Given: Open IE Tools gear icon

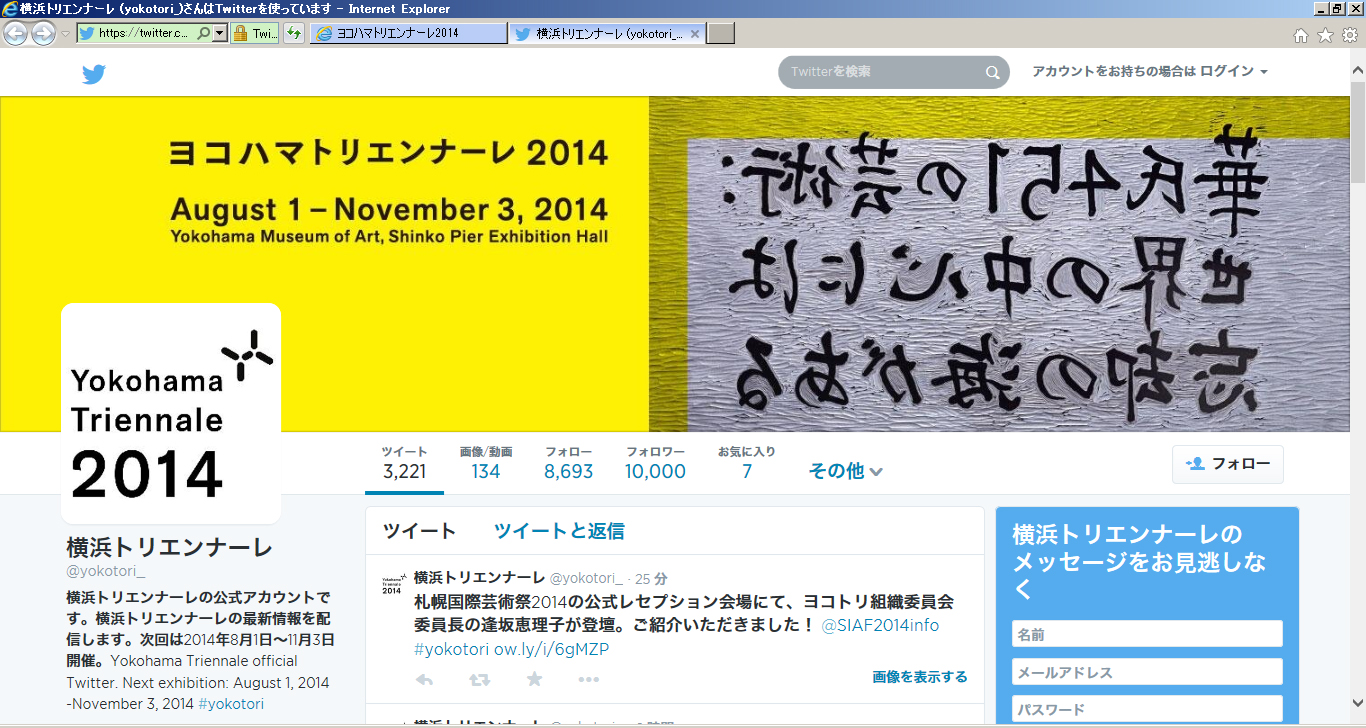Looking at the screenshot, I should click(1349, 35).
